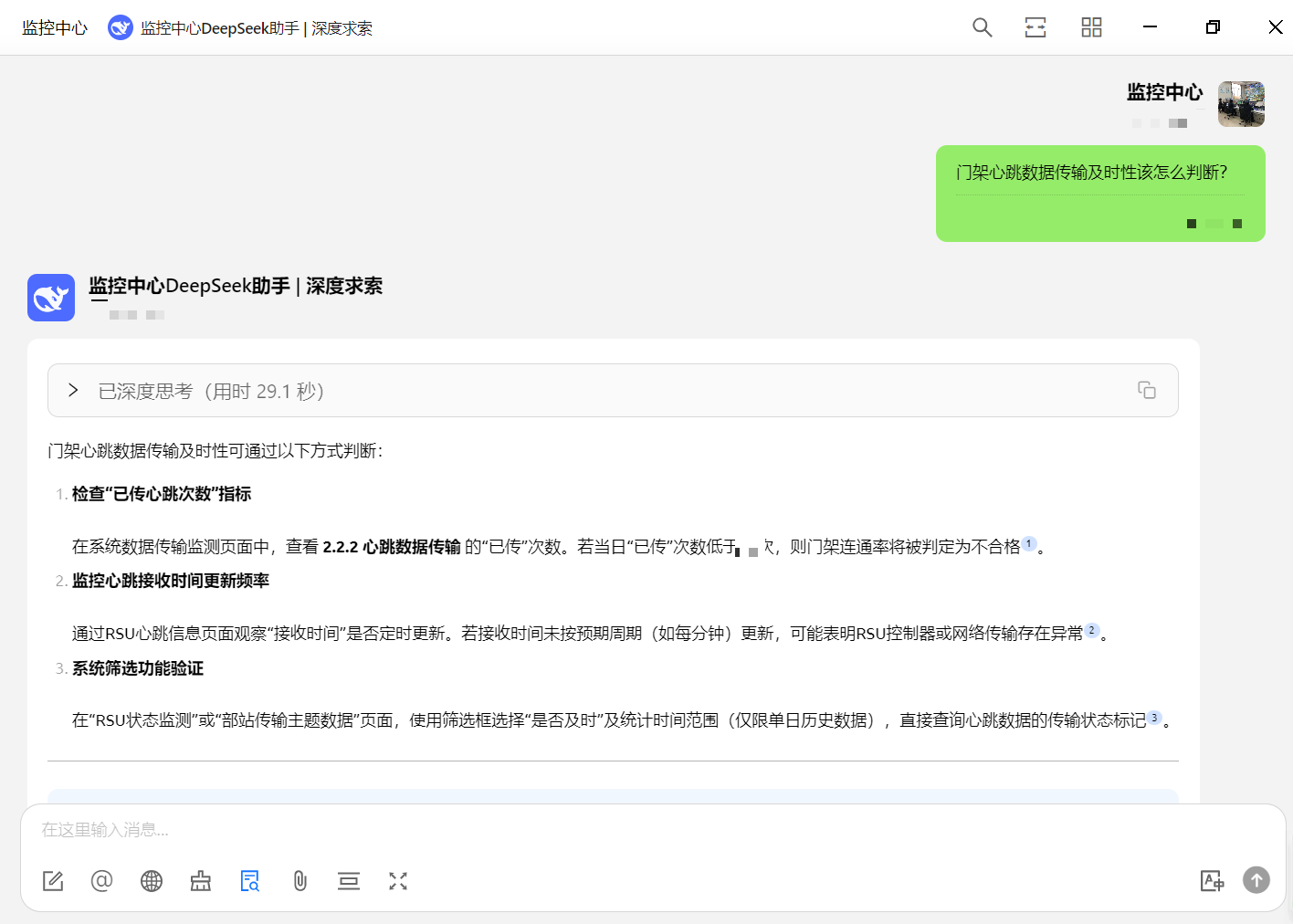The image size is (1293, 924).
Task: Click the translate icon in the input toolbar
Action: coord(1212,880)
